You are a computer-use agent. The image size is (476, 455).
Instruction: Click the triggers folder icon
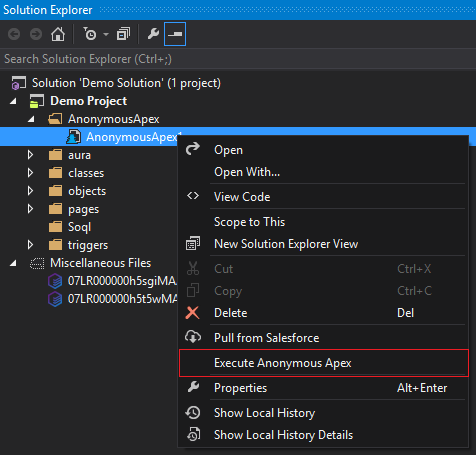pos(55,245)
